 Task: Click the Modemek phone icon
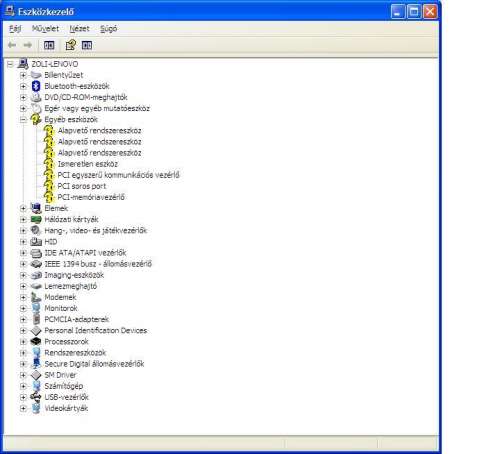coord(36,297)
